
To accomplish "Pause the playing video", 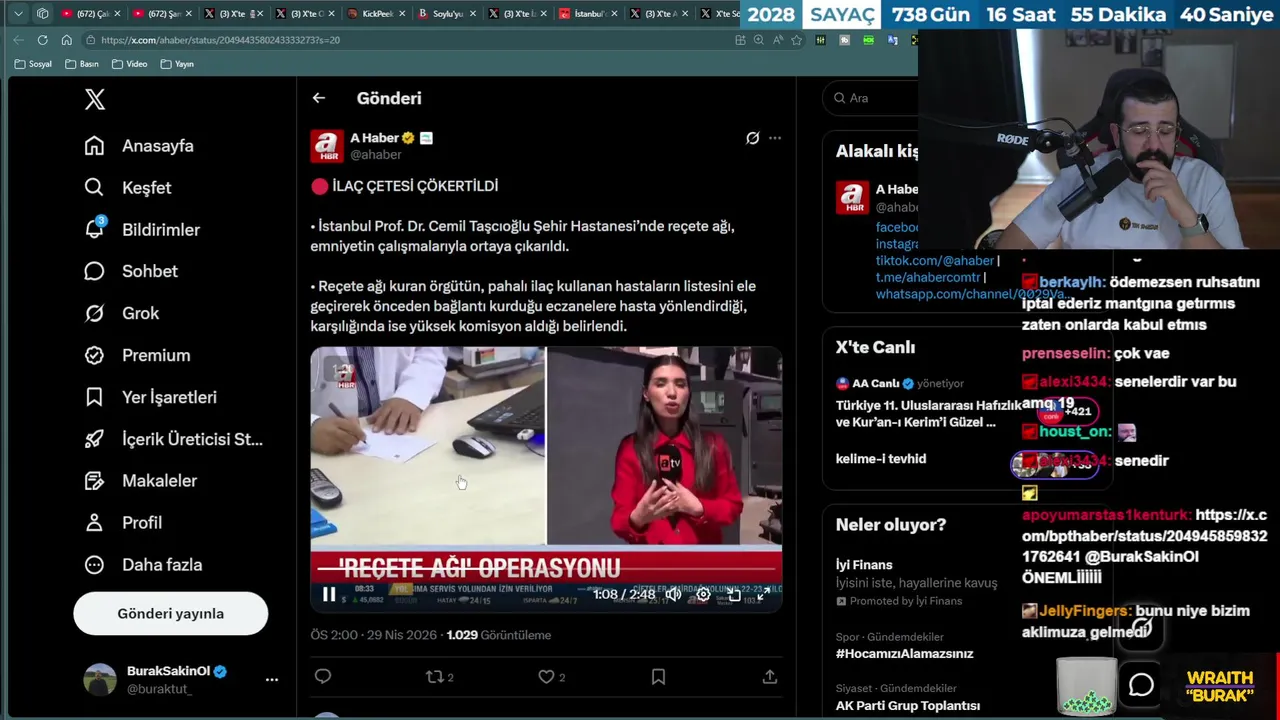I will coord(328,594).
